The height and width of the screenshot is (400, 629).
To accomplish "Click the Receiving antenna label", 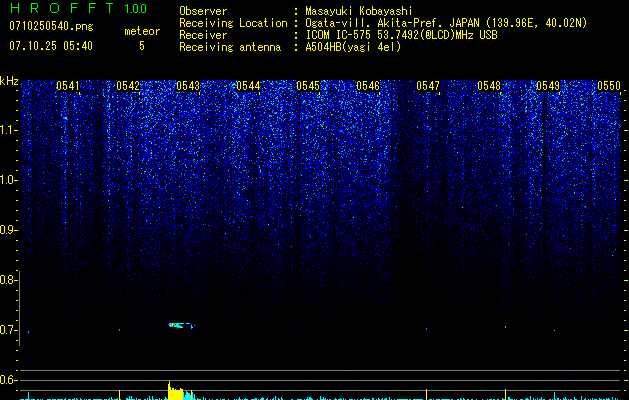I will [230, 47].
